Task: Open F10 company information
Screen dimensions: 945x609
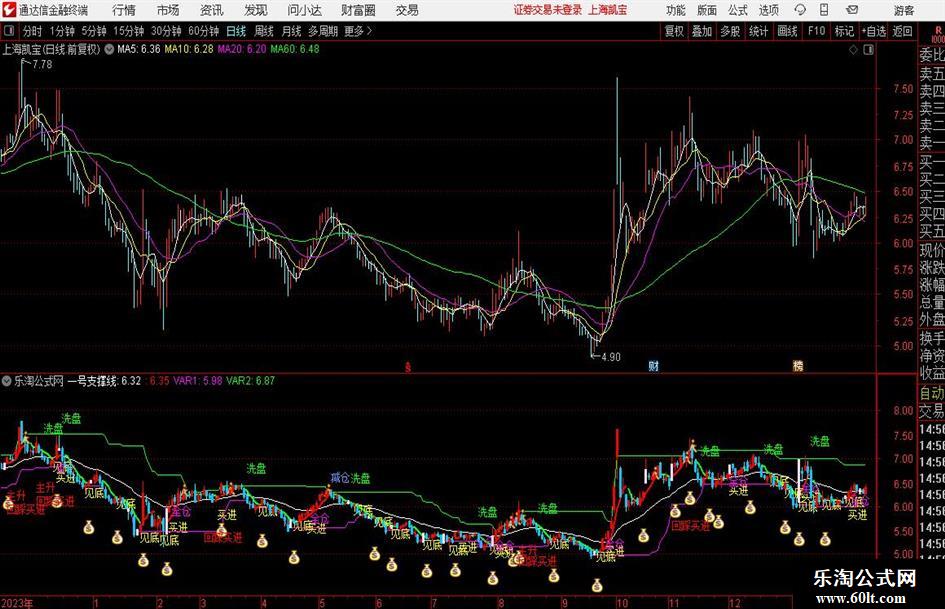Action: coord(817,31)
